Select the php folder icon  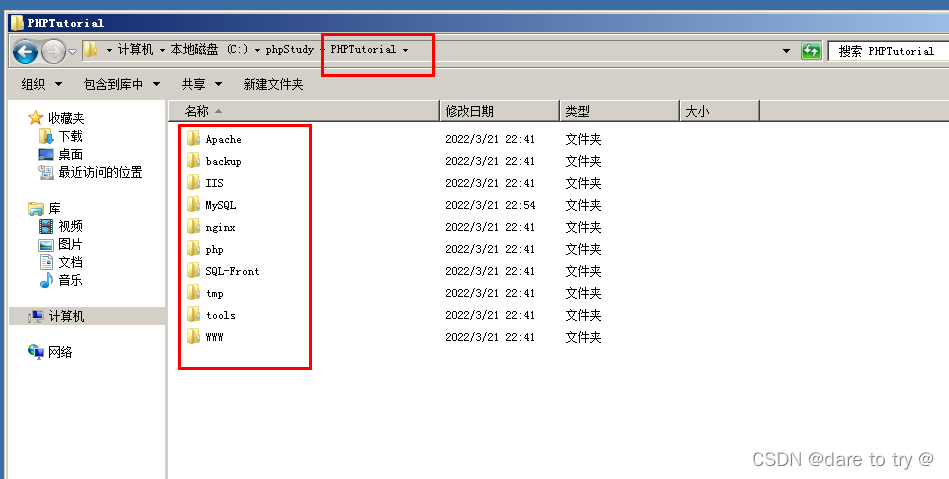[x=194, y=248]
